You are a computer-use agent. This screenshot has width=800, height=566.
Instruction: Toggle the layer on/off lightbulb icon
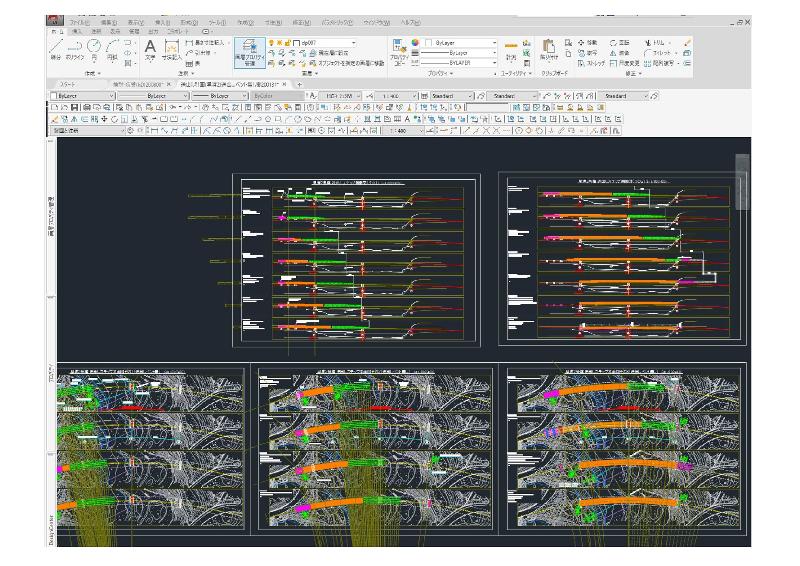(271, 43)
